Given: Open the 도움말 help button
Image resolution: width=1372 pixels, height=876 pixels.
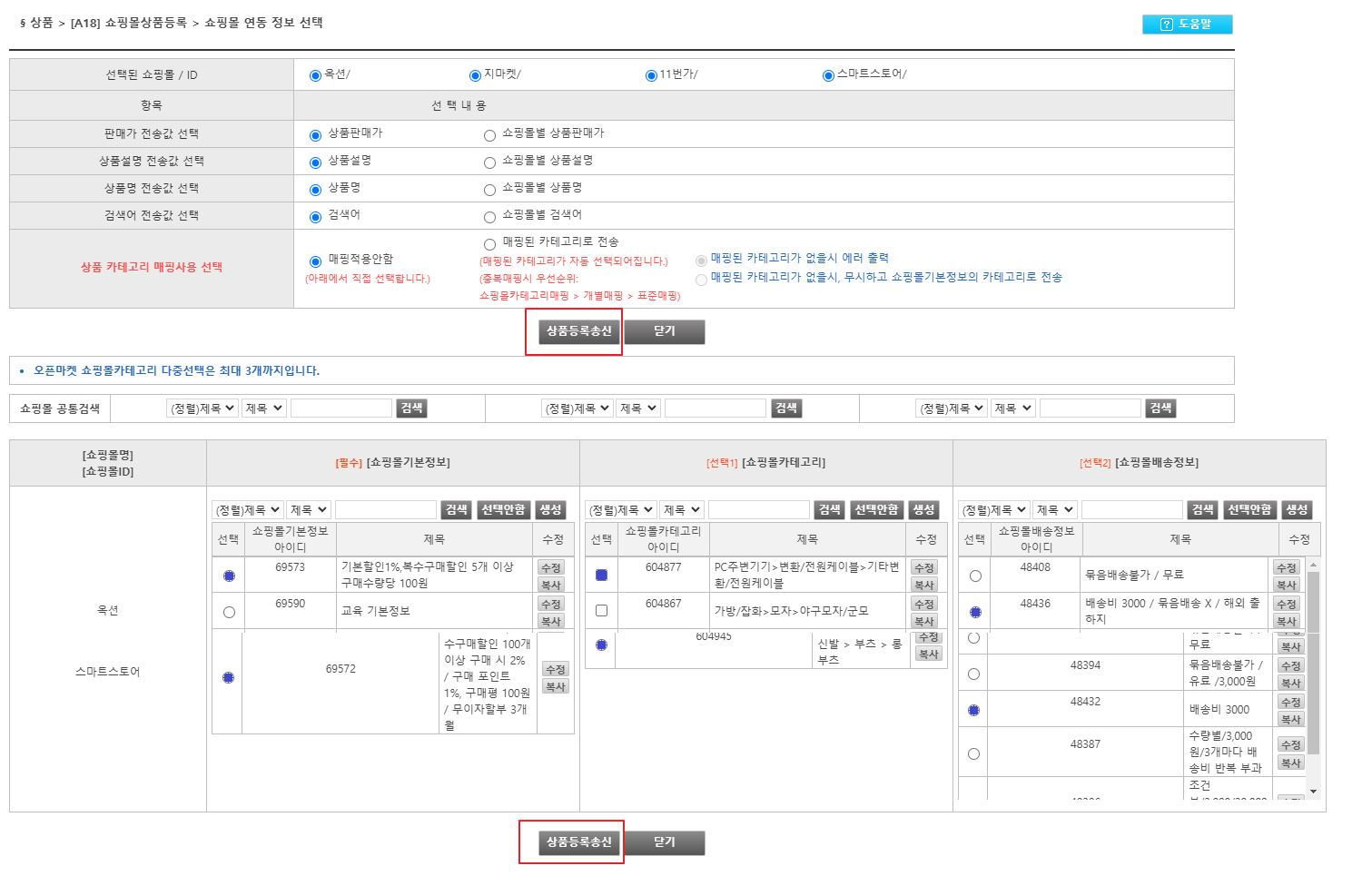Looking at the screenshot, I should tap(1187, 25).
